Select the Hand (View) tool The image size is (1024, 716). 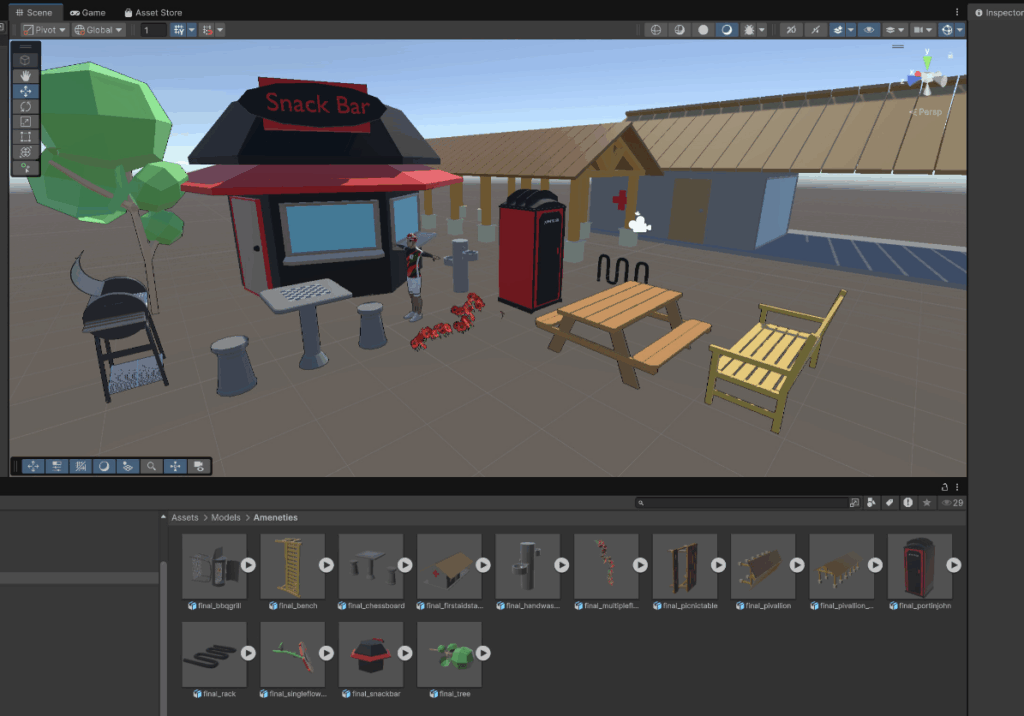pos(25,75)
